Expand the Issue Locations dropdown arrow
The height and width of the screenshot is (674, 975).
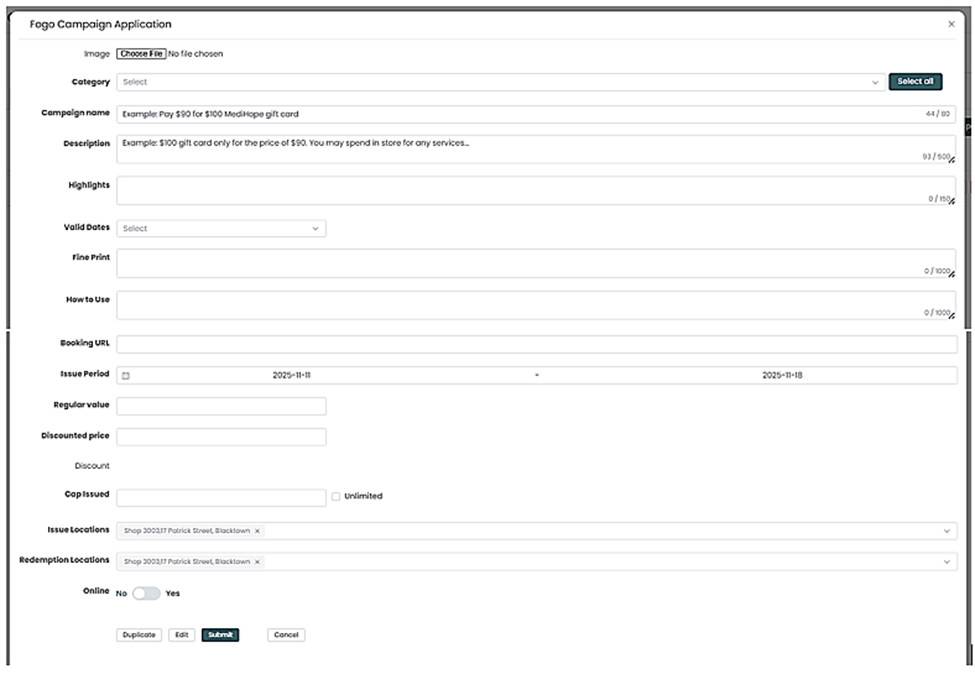[x=946, y=531]
